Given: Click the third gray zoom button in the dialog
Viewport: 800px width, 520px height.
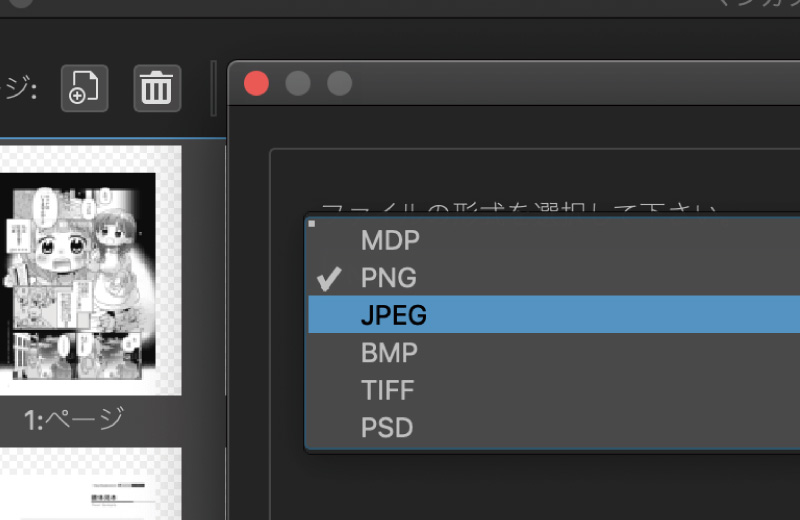Looking at the screenshot, I should pos(339,83).
